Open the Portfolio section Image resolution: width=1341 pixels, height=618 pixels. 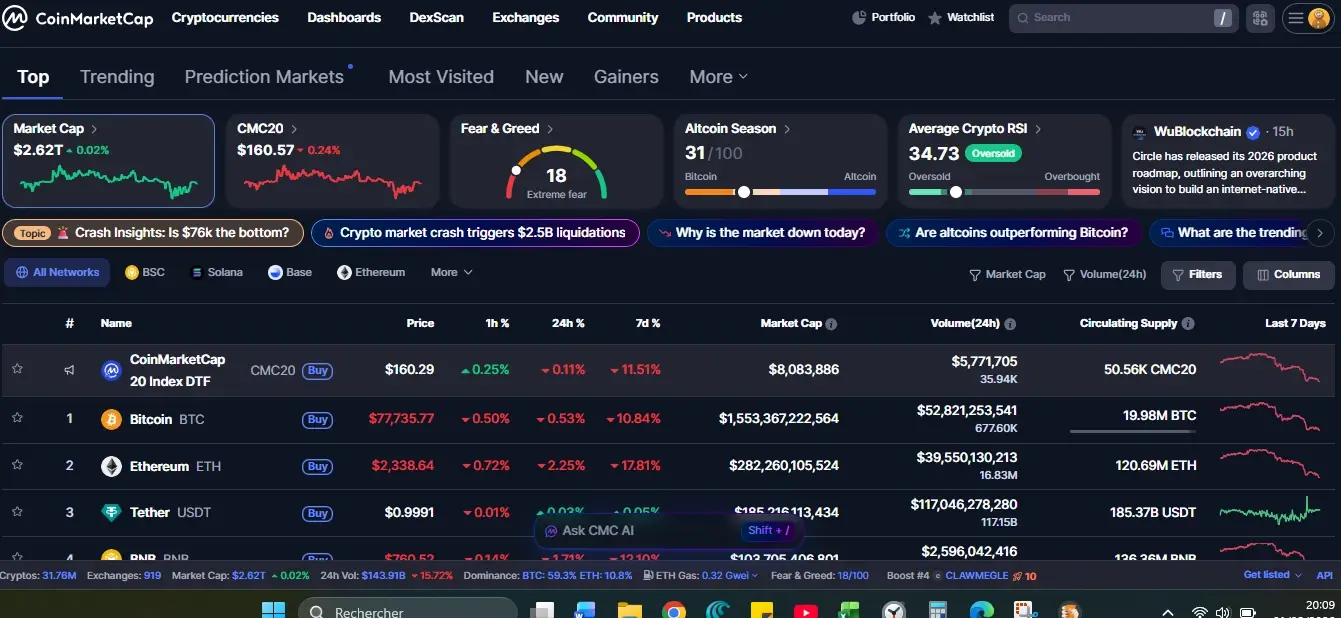883,17
